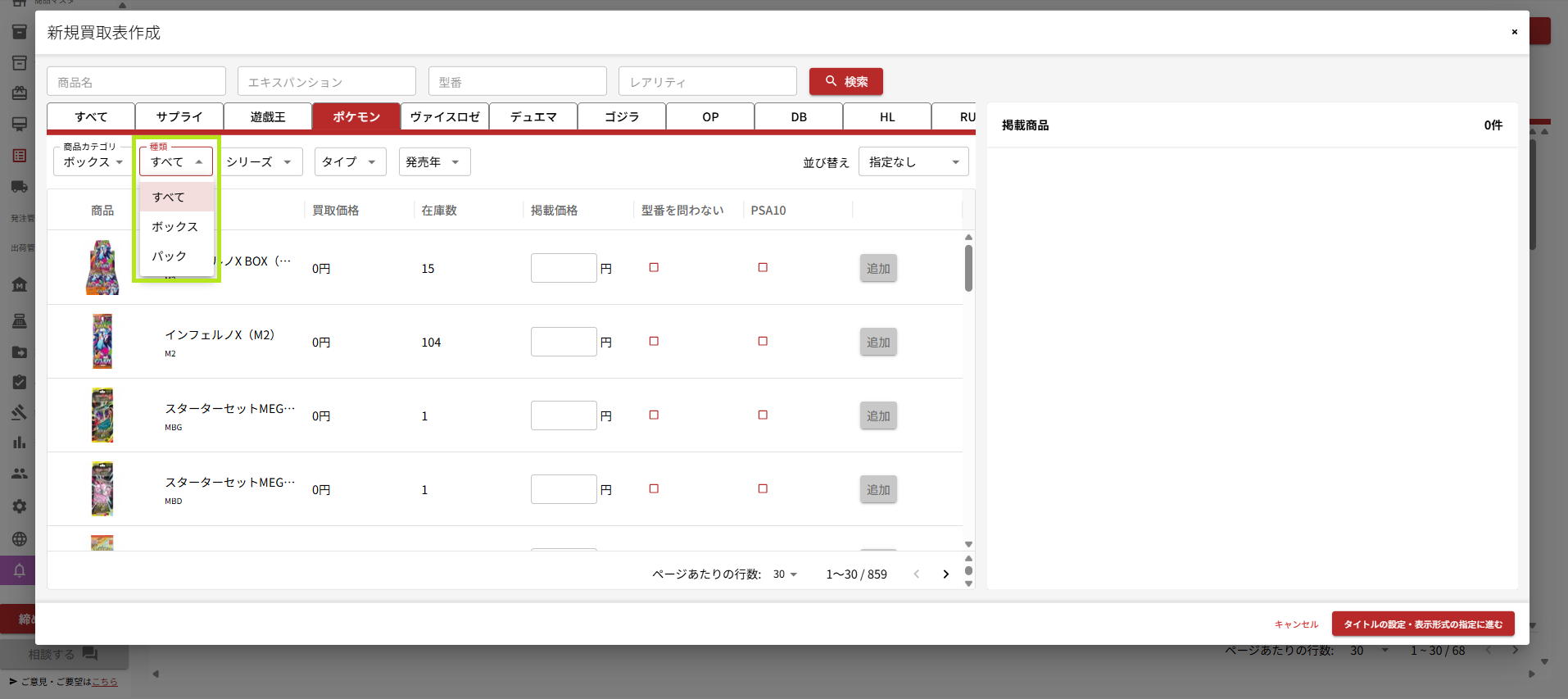Check 型番を問わない for インフェルノX (M2)
Screen dimensions: 1568x699
click(x=654, y=342)
